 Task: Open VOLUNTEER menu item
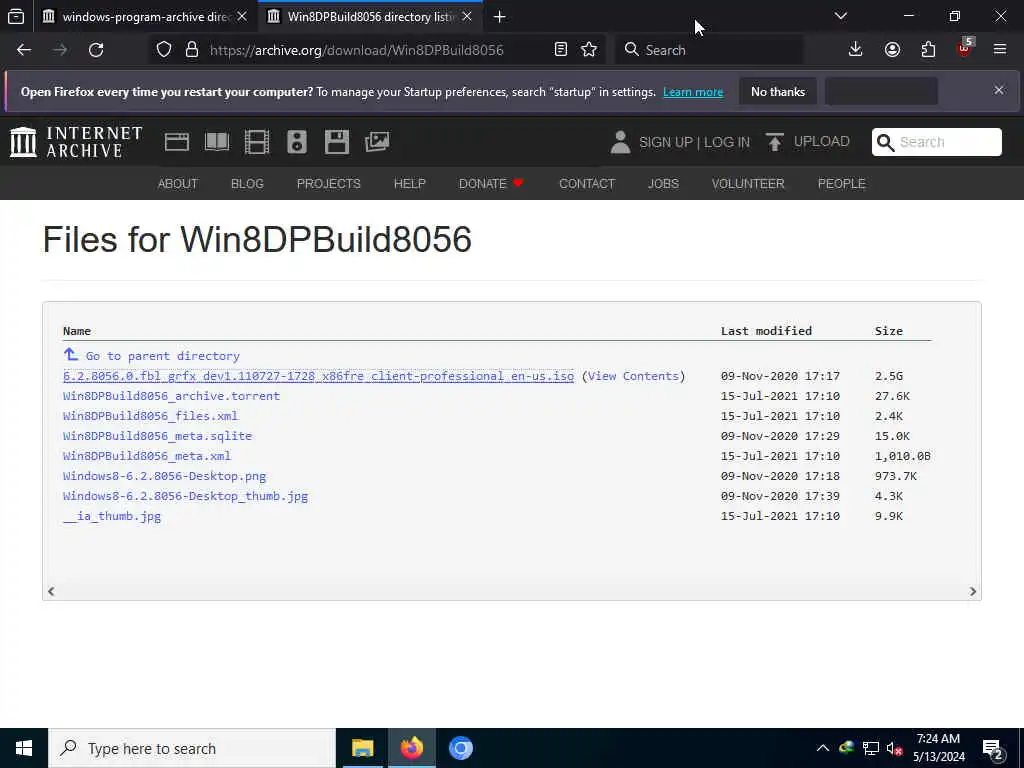[x=748, y=184]
